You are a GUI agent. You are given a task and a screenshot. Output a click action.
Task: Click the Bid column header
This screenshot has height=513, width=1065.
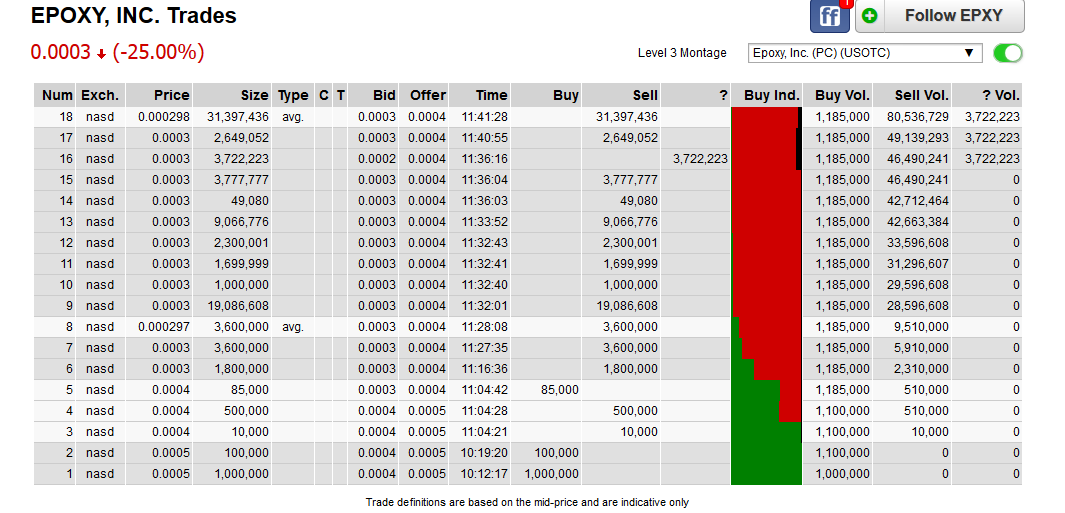pyautogui.click(x=384, y=95)
